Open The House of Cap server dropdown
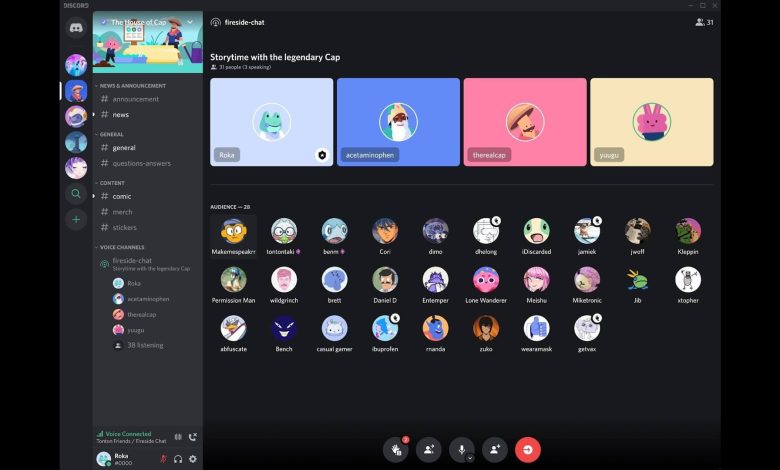The image size is (780, 470). (190, 22)
